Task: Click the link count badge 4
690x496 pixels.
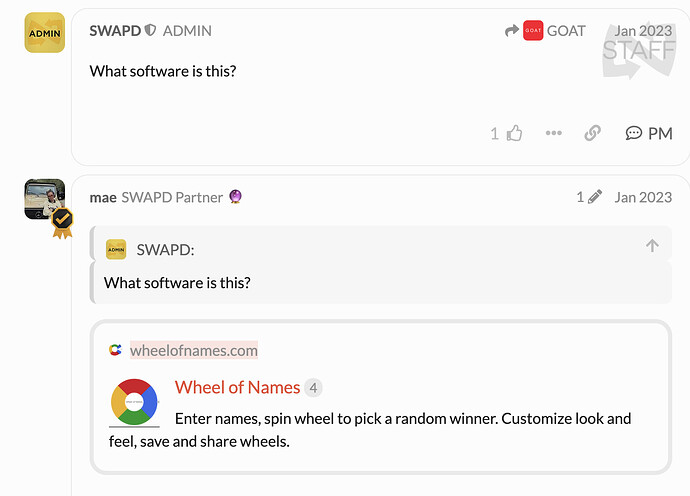Action: click(313, 388)
